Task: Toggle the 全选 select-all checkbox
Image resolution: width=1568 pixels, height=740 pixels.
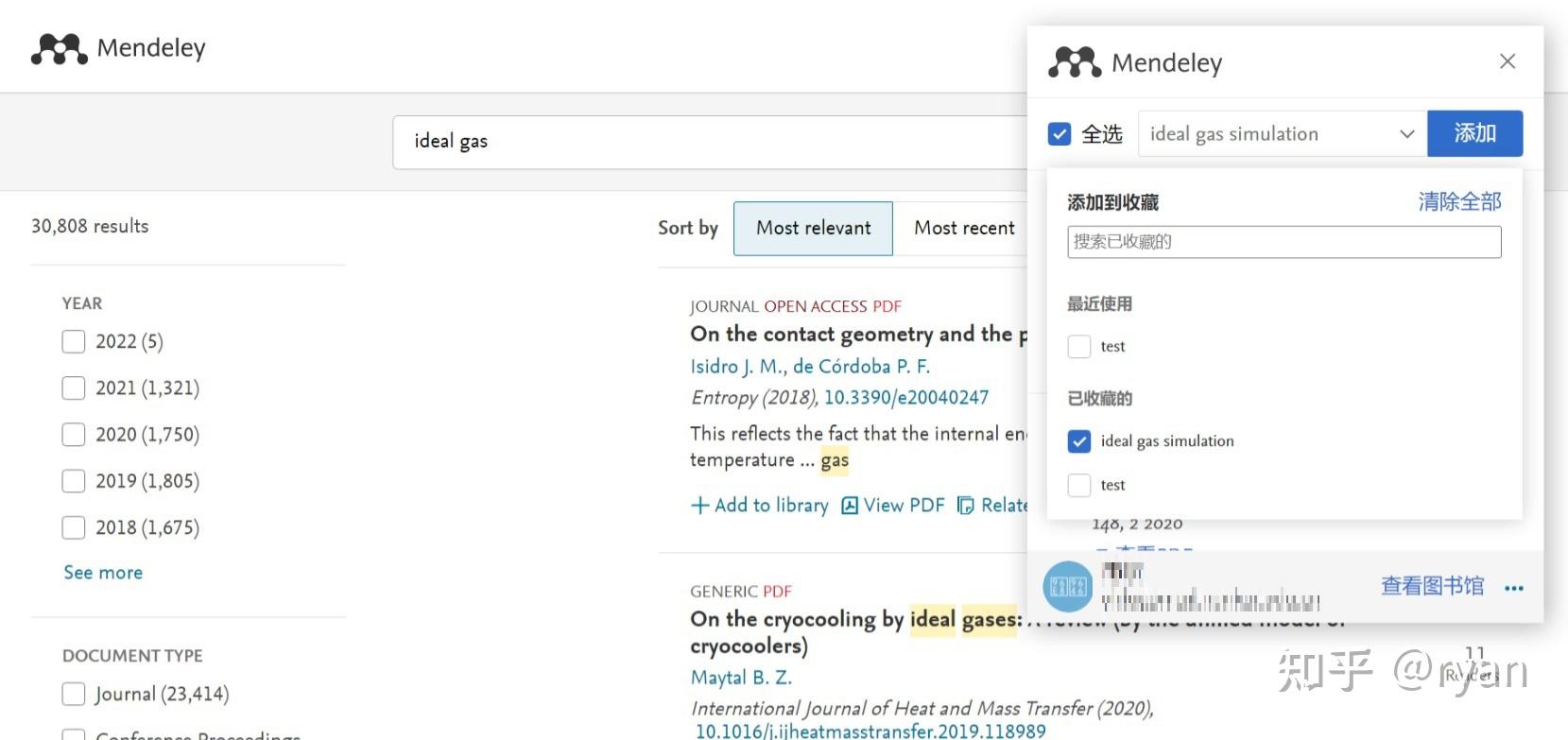Action: click(1059, 133)
